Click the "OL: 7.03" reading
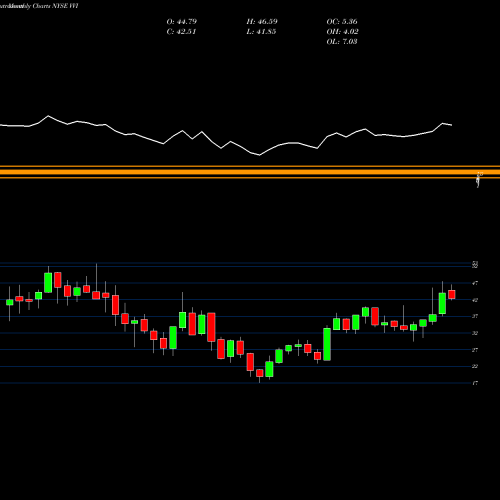The width and height of the screenshot is (500, 500). (x=342, y=42)
